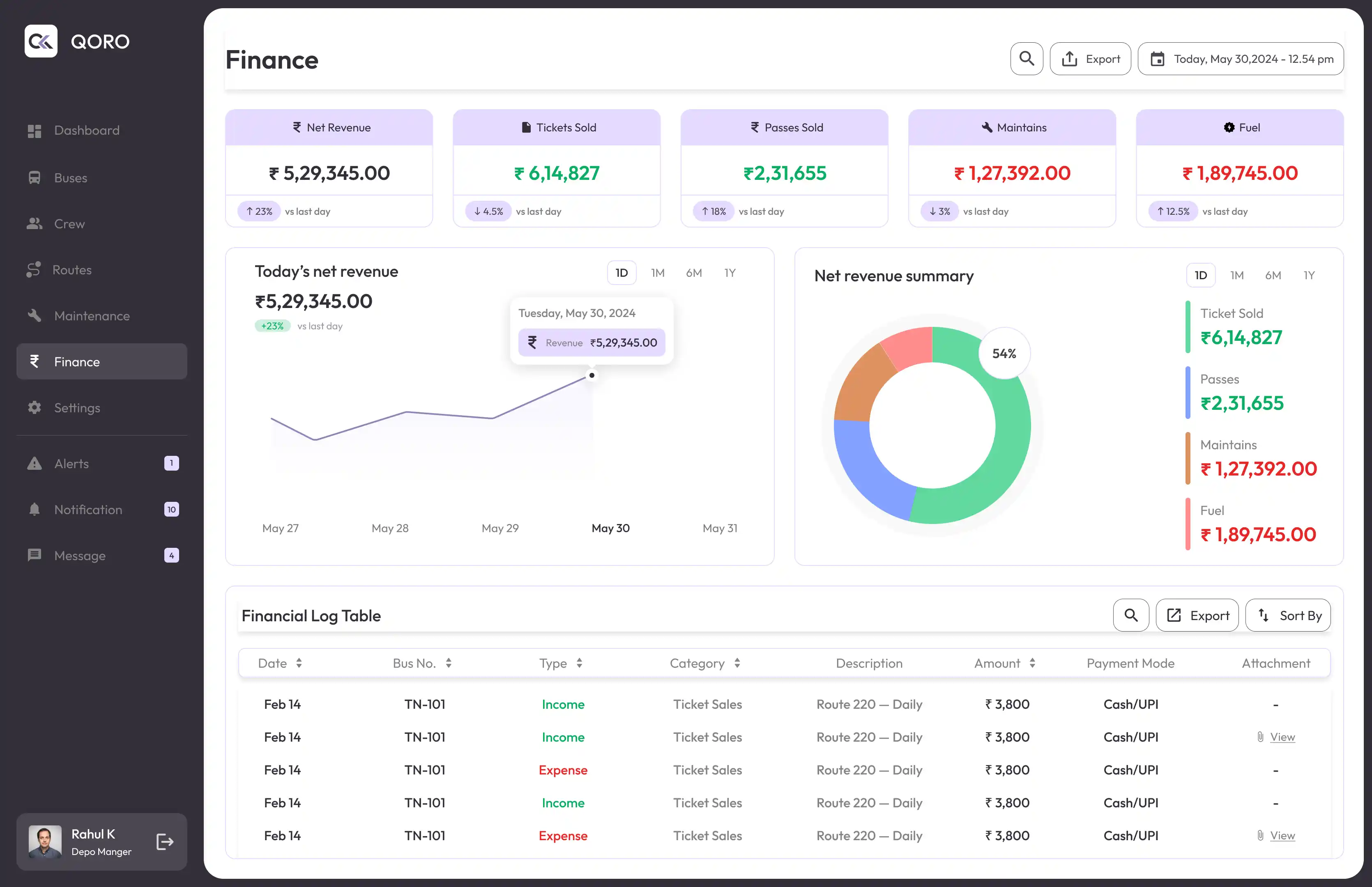1372x887 pixels.
Task: Click the 54% label on the donut
Action: 1004,353
